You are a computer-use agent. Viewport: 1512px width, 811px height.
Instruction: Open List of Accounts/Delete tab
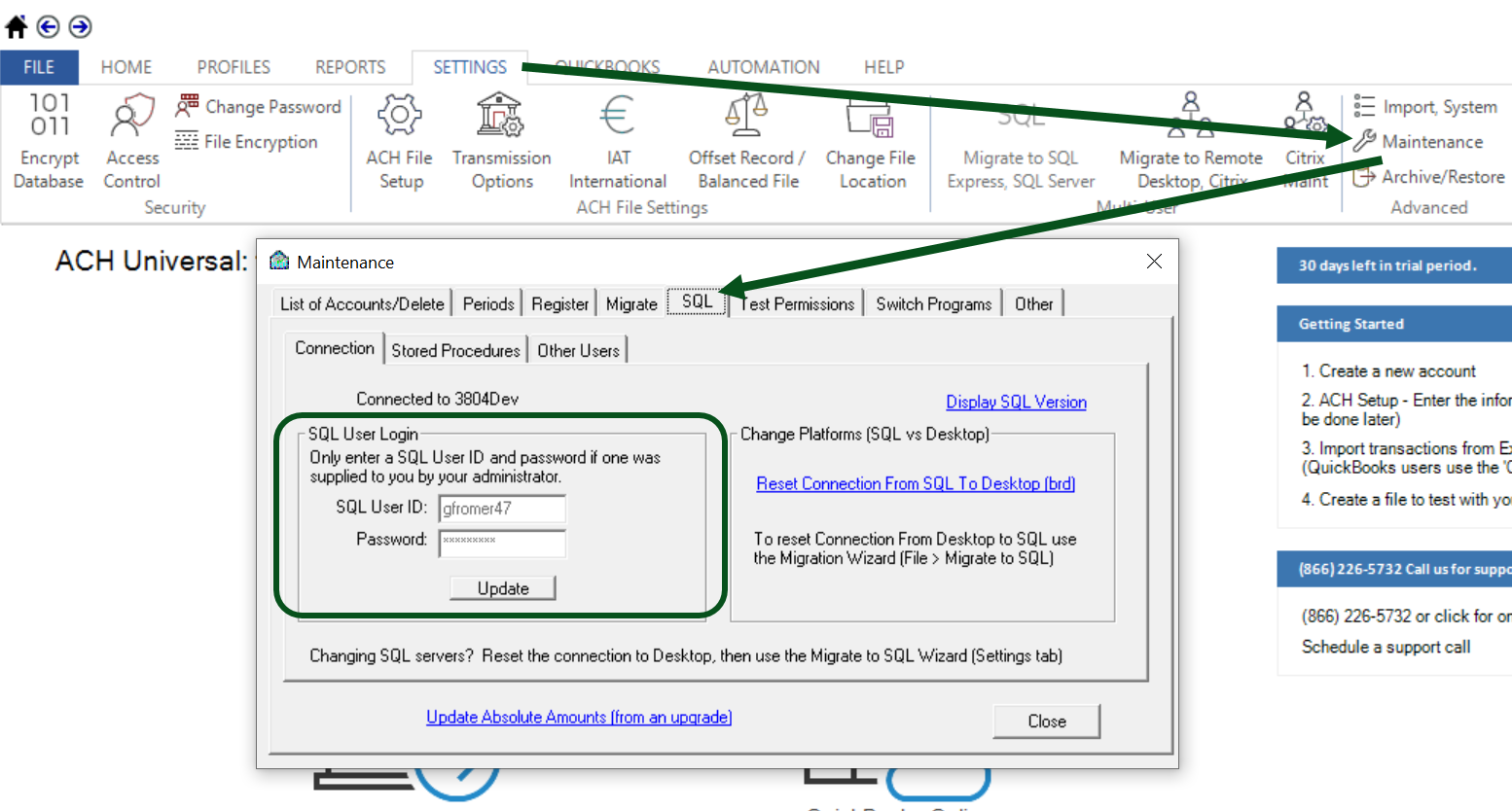pos(362,303)
